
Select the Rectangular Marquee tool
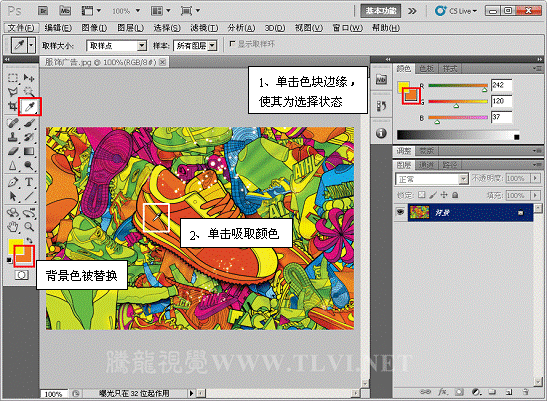[x=13, y=77]
